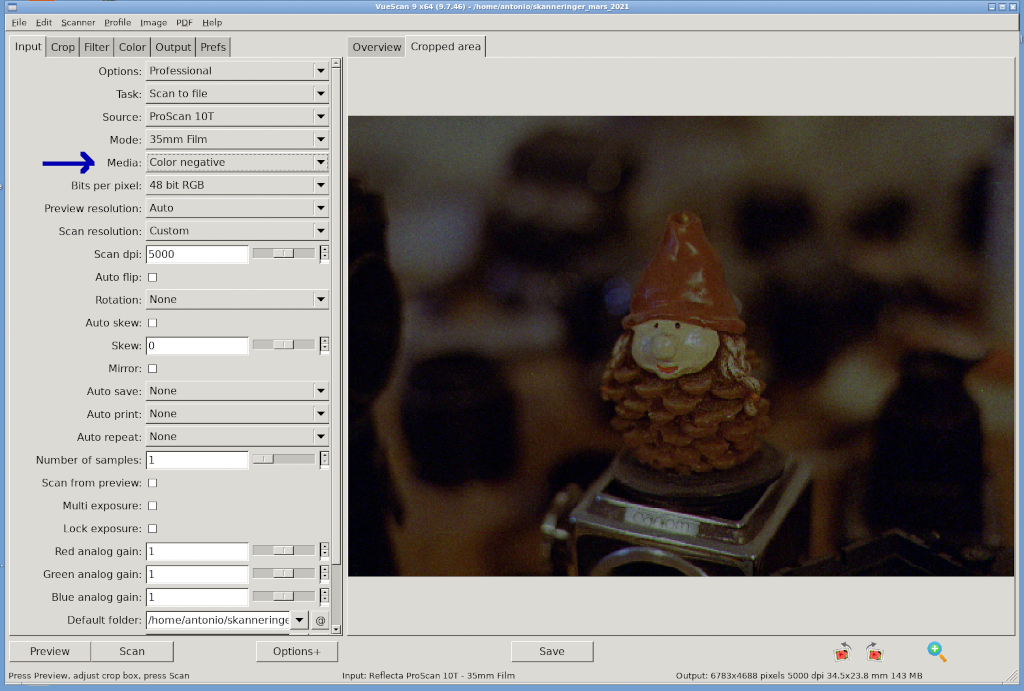Open the Auto repeat dropdown

(236, 436)
